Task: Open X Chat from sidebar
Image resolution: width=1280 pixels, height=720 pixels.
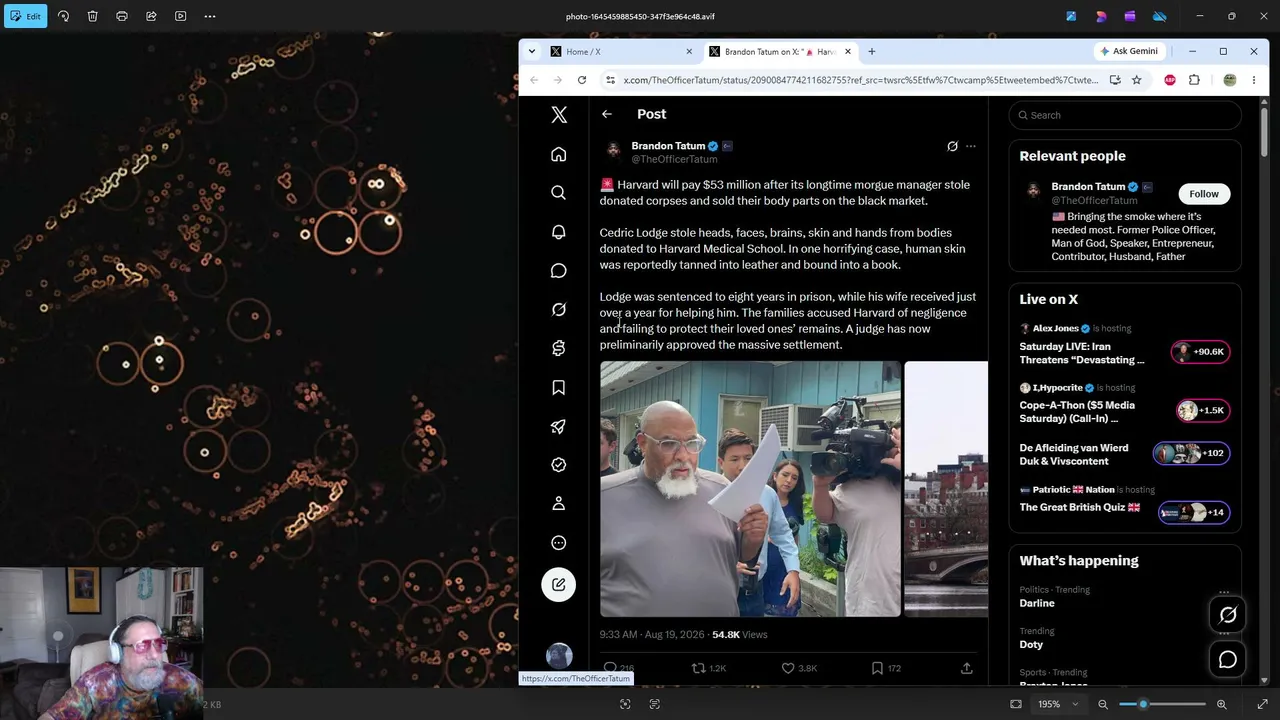Action: click(x=559, y=271)
